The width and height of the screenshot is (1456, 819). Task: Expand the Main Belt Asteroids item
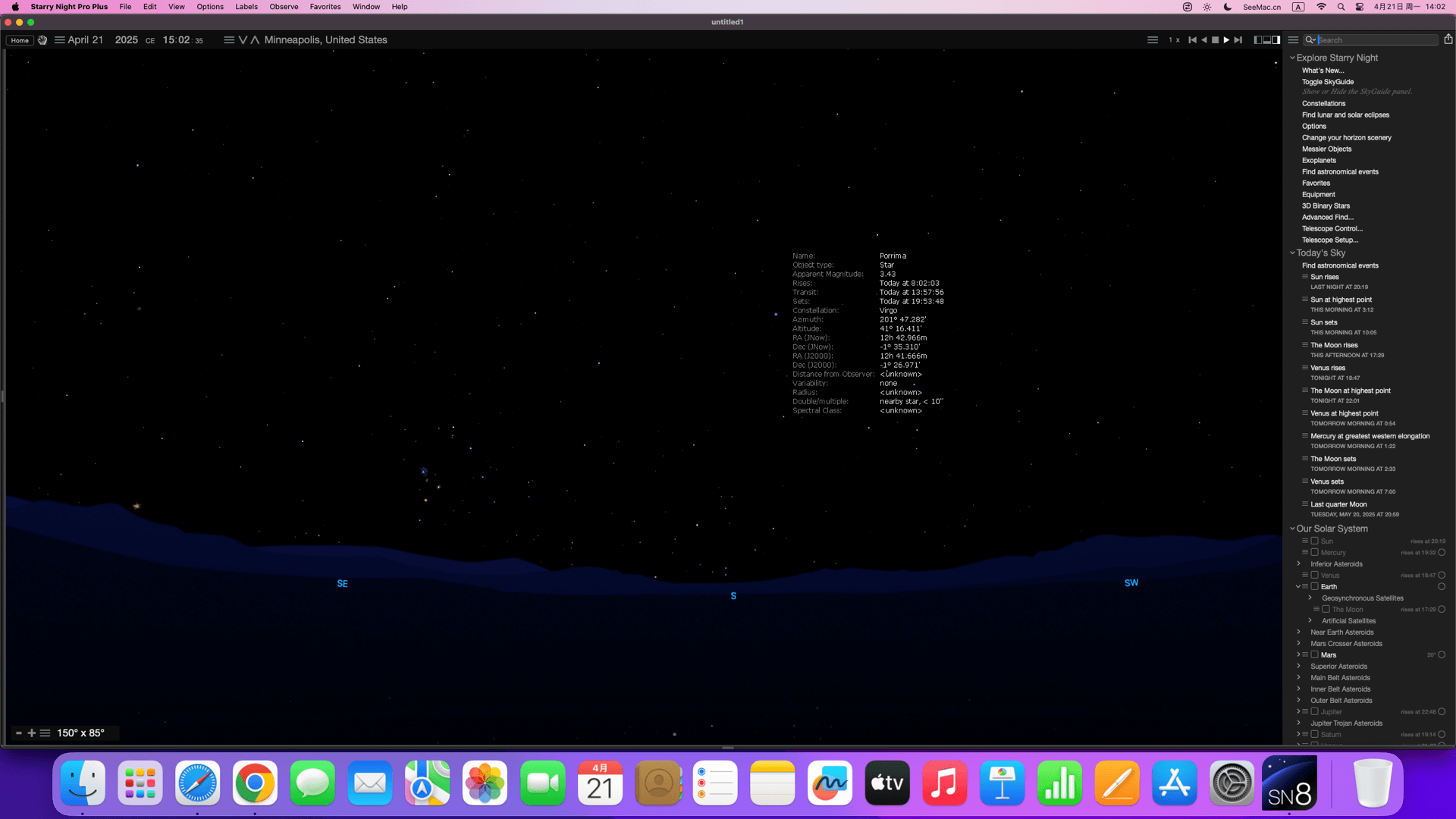[x=1298, y=678]
